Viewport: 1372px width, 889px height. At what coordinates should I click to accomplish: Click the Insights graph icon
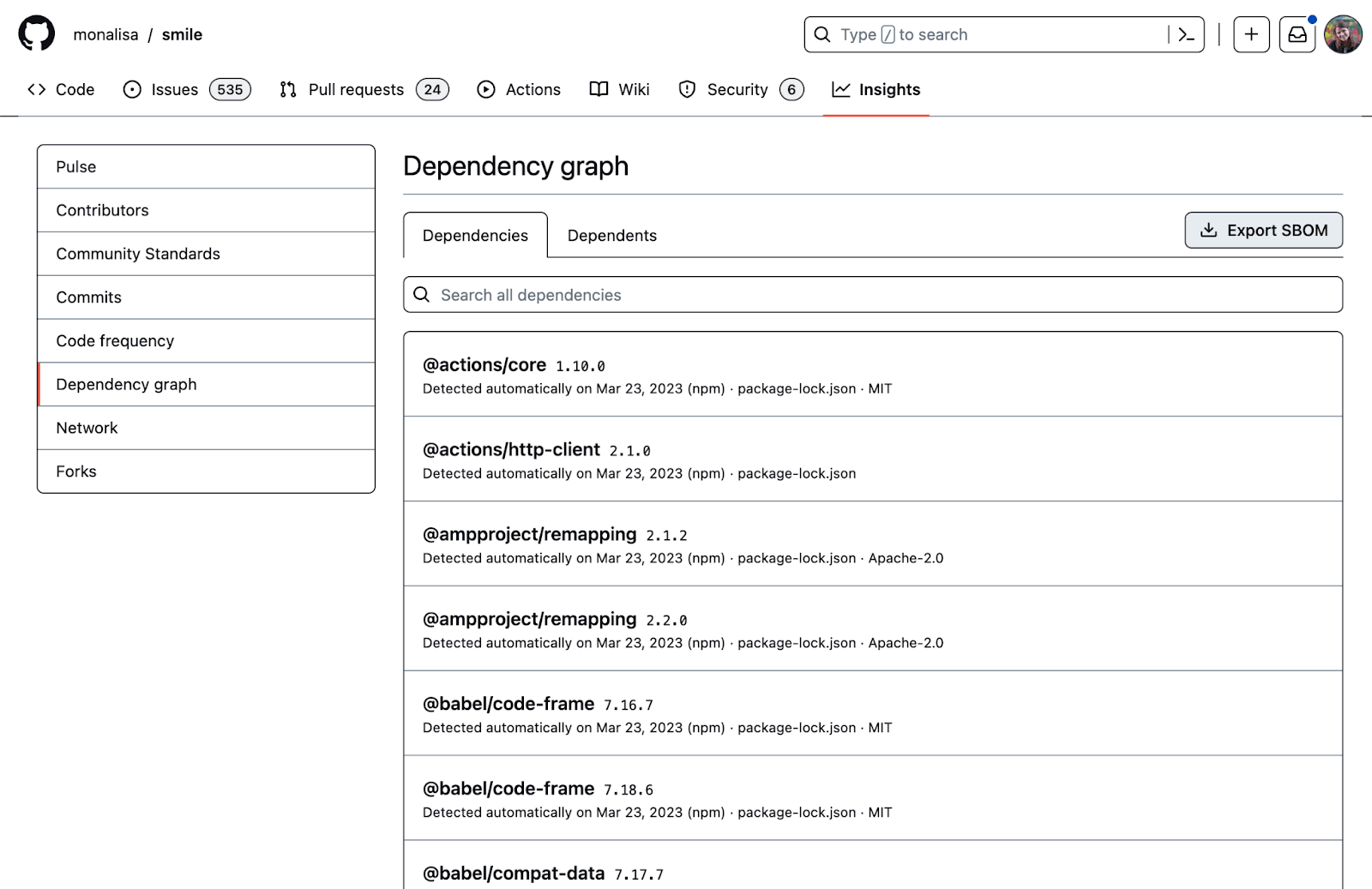click(x=841, y=89)
